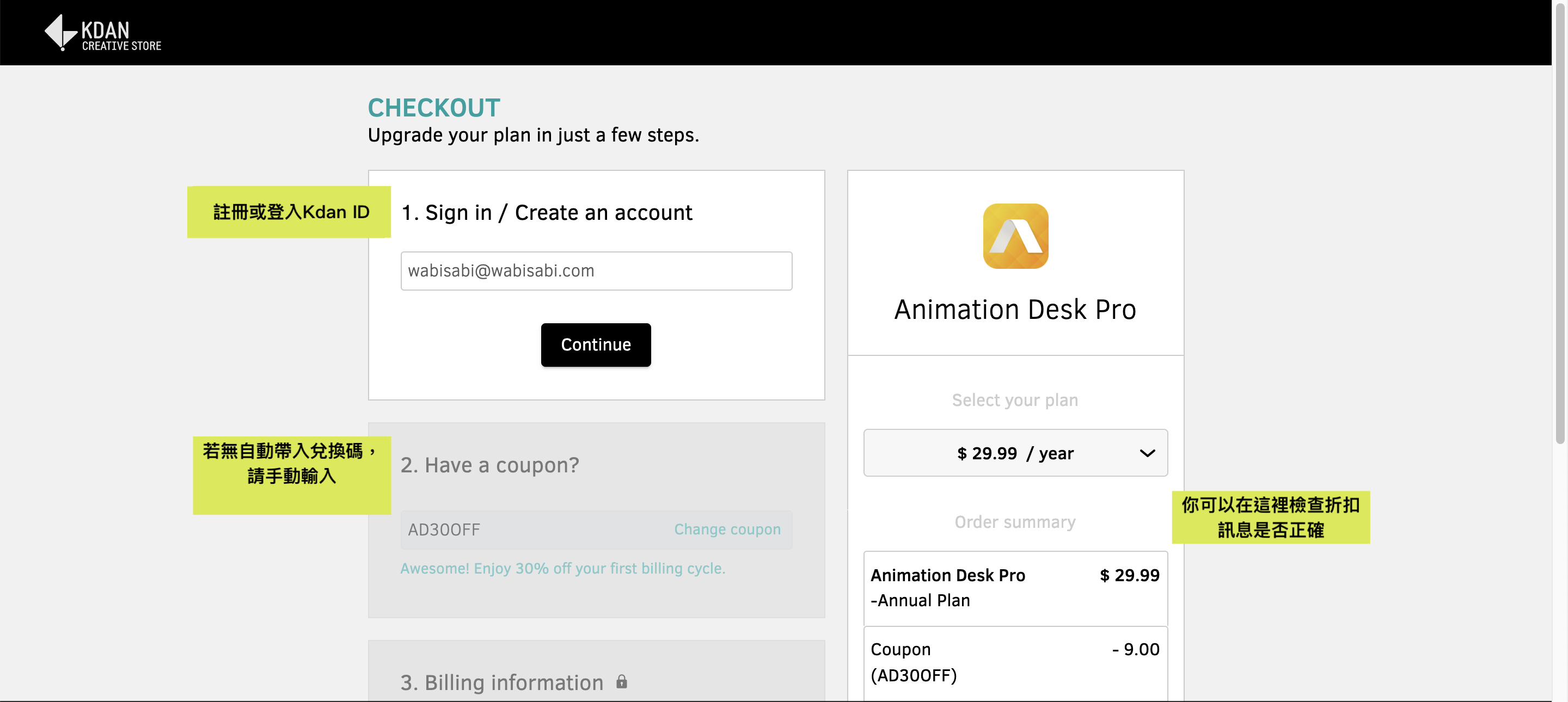The width and height of the screenshot is (1568, 702).
Task: Click the '3. Billing information' heading
Action: coord(501,682)
